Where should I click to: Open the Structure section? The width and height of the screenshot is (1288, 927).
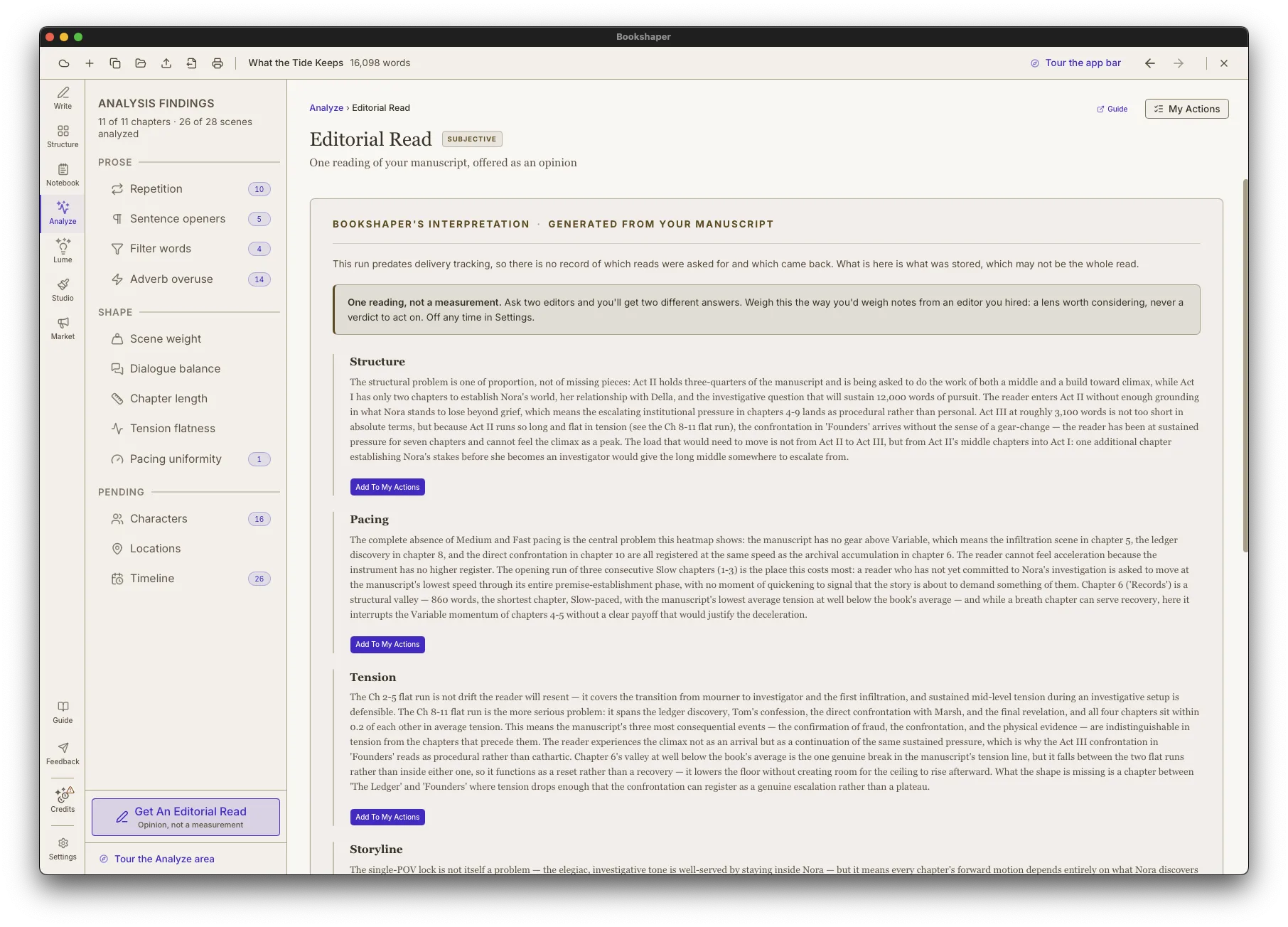(63, 136)
